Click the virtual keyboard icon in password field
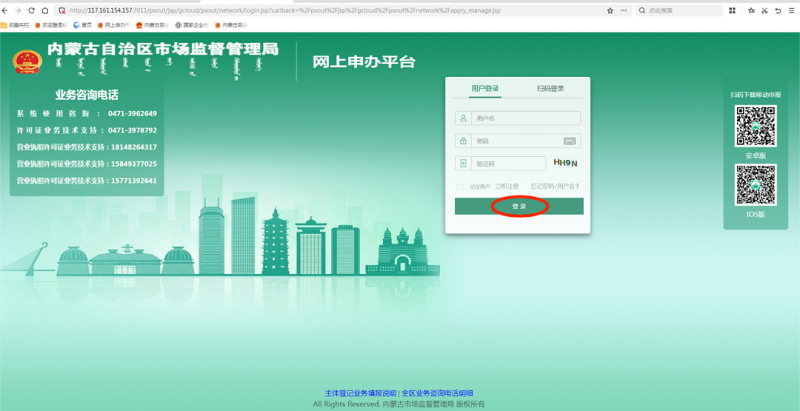The width and height of the screenshot is (800, 411). point(569,141)
